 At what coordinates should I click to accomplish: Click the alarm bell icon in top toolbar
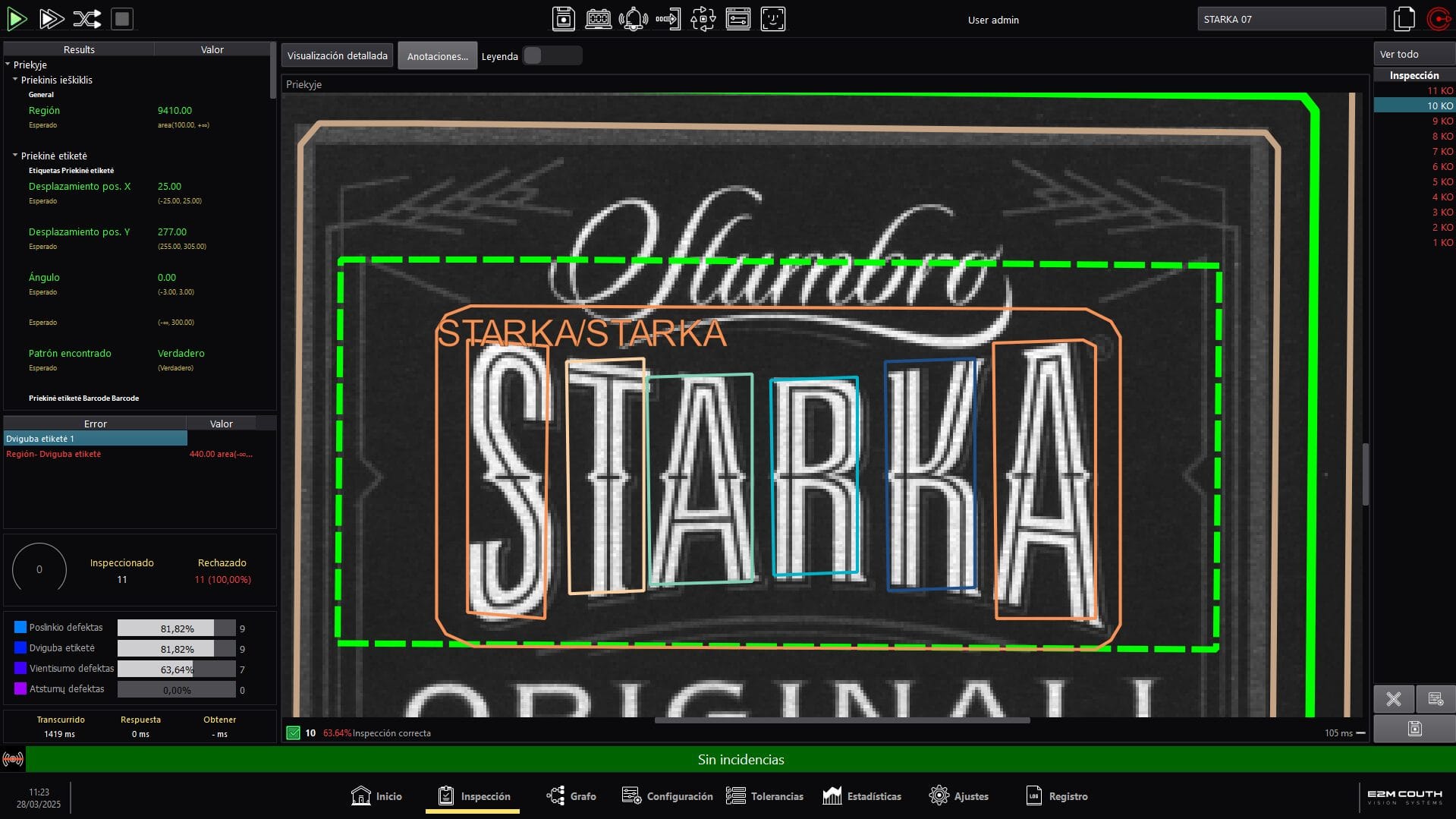[633, 19]
